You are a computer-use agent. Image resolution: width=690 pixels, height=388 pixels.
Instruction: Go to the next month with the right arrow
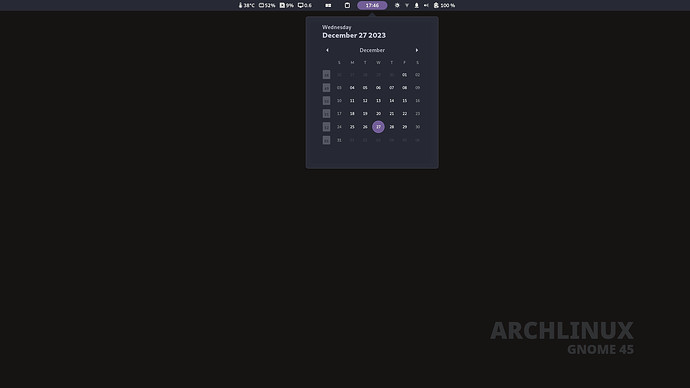pyautogui.click(x=417, y=50)
